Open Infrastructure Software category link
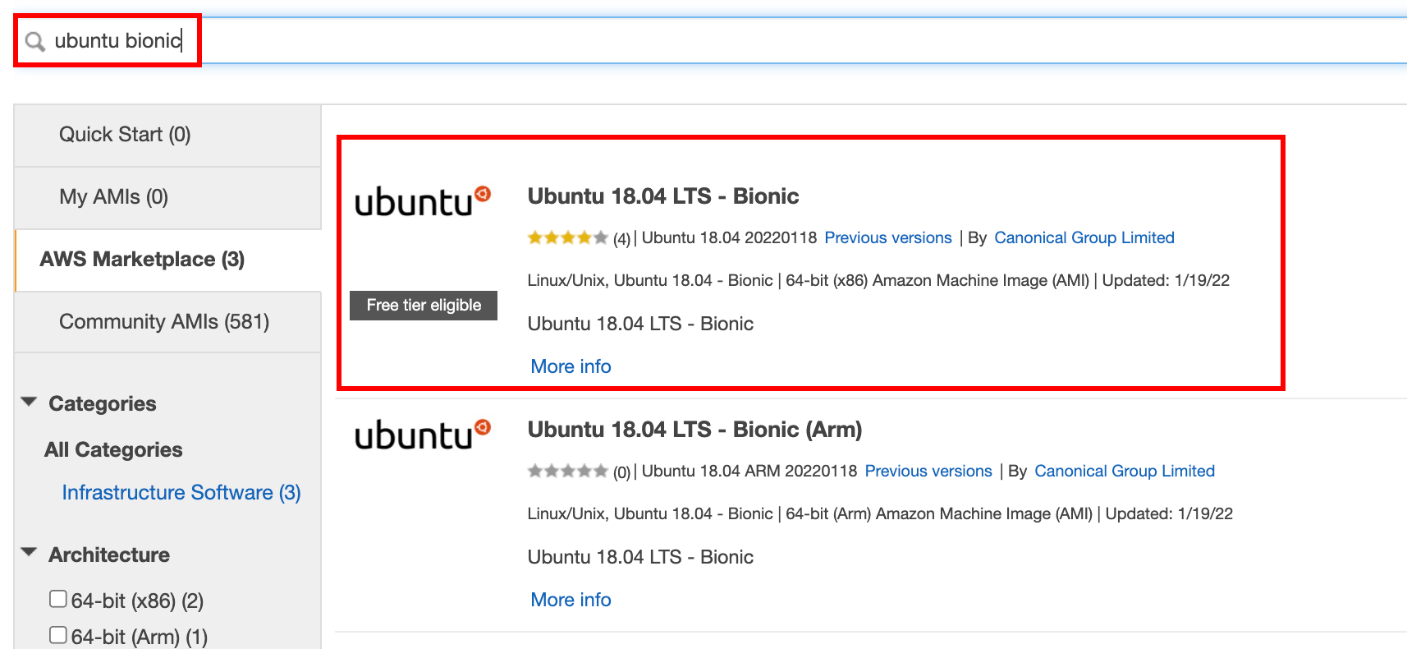 click(181, 492)
